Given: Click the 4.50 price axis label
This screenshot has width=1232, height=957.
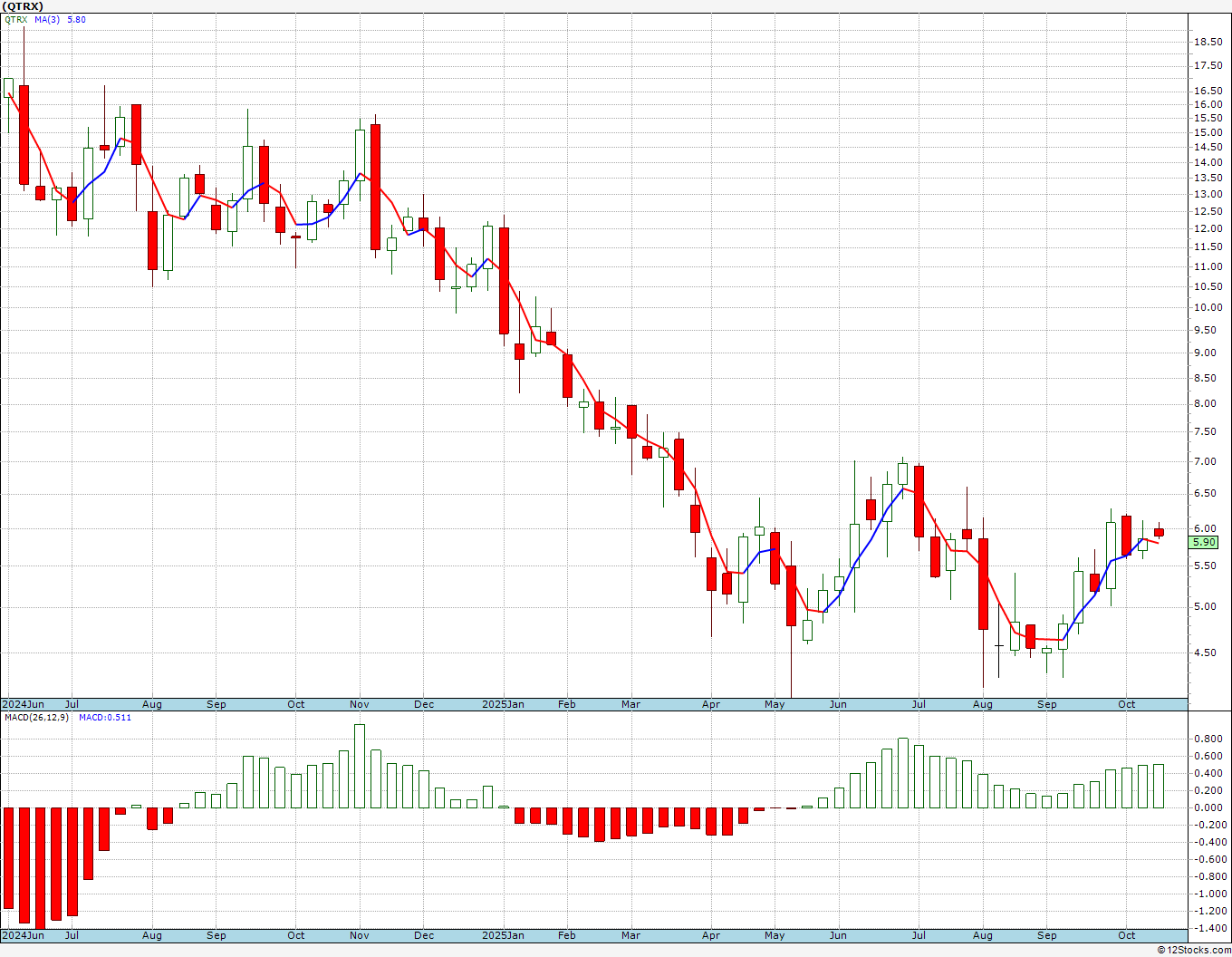Looking at the screenshot, I should pos(1206,652).
